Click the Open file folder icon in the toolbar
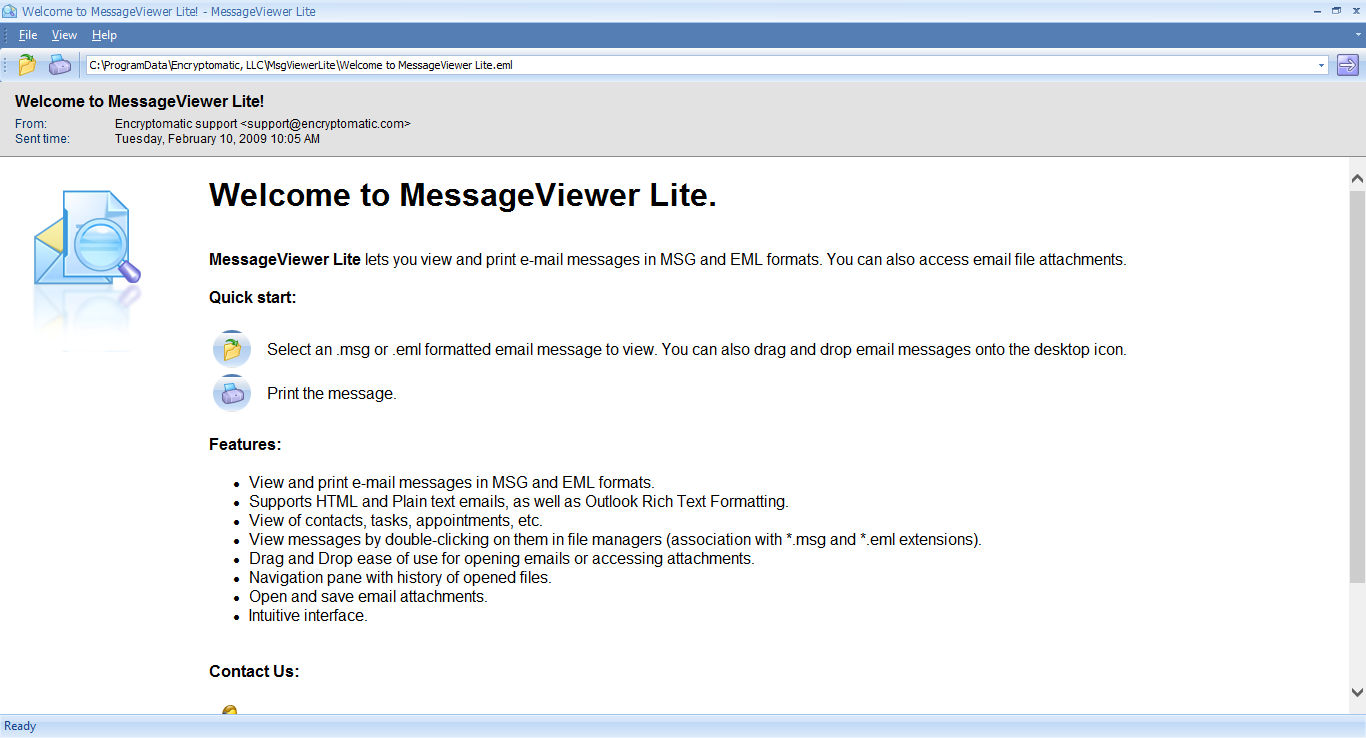The width and height of the screenshot is (1366, 738). coord(27,65)
